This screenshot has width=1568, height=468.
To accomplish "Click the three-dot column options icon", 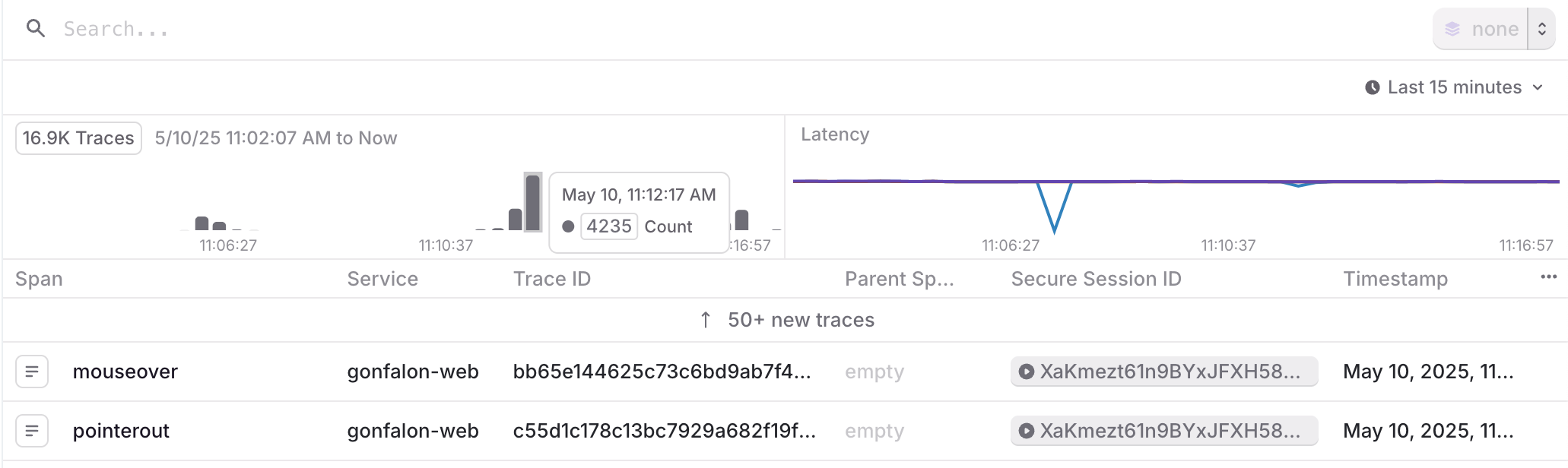I will tap(1548, 277).
